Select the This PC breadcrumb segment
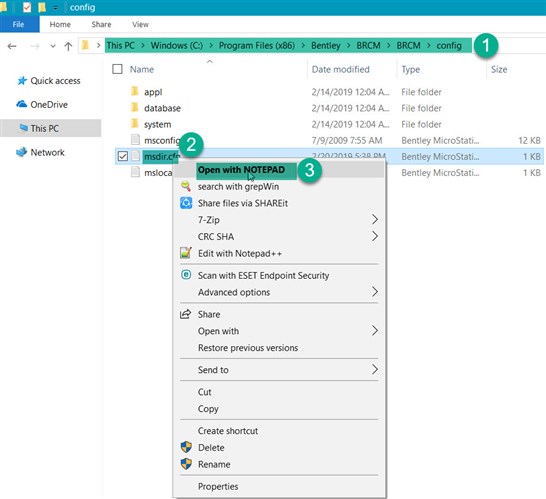Image resolution: width=546 pixels, height=499 pixels. click(120, 46)
